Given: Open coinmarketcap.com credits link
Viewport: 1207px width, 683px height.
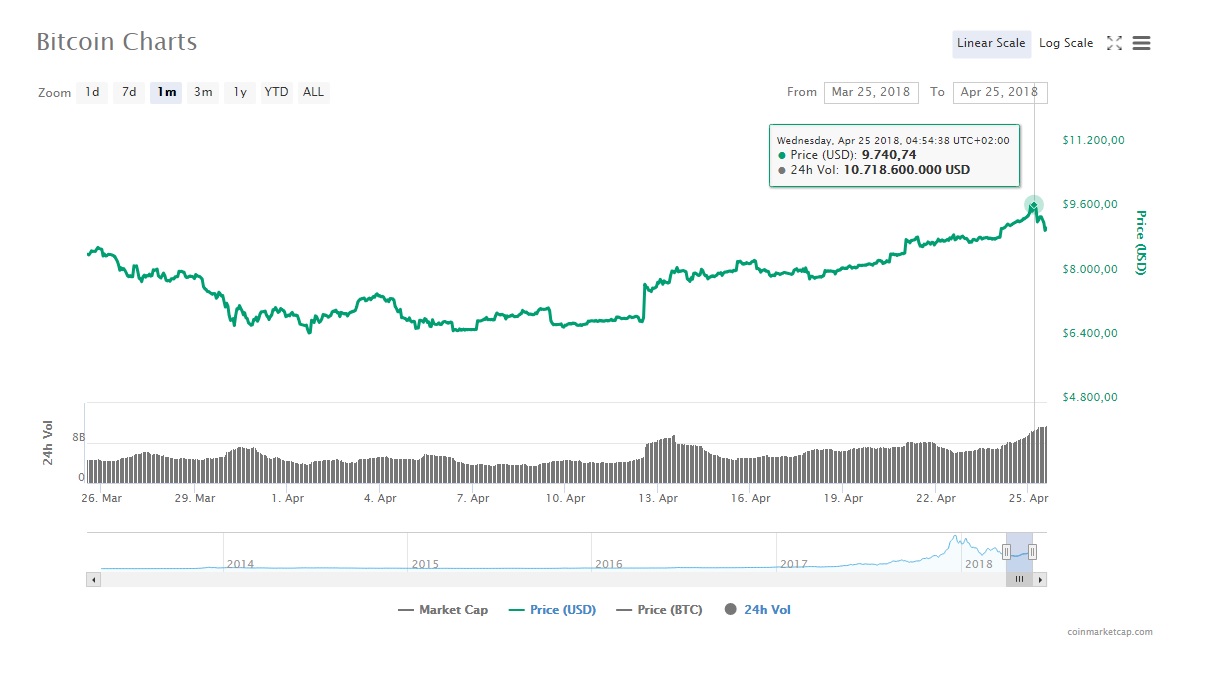Looking at the screenshot, I should tap(1109, 632).
